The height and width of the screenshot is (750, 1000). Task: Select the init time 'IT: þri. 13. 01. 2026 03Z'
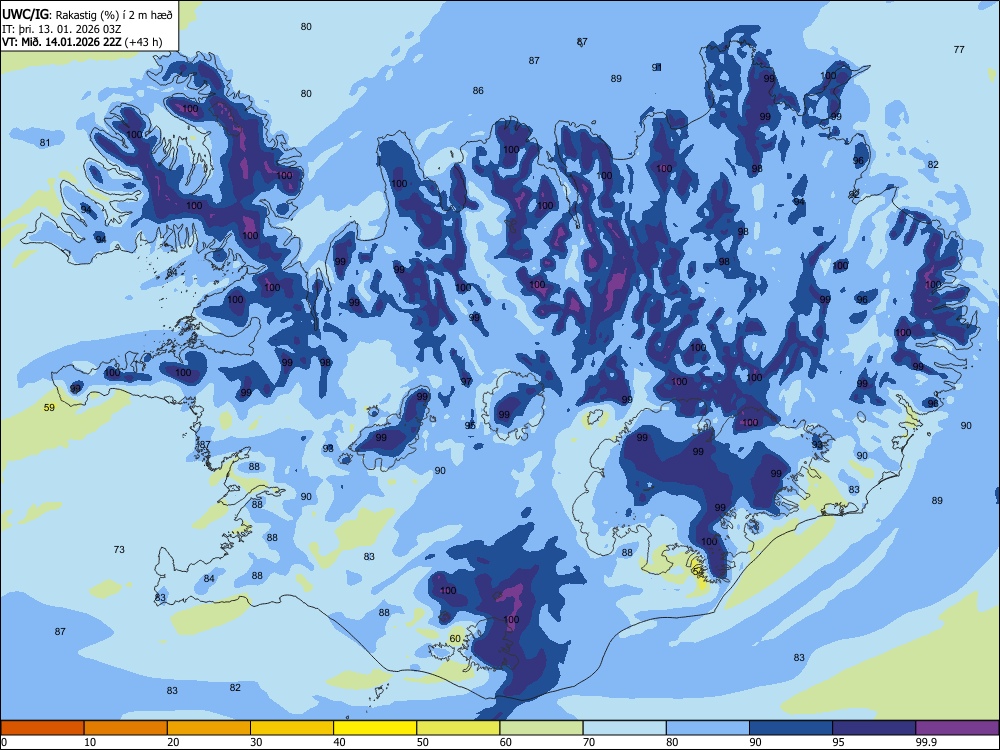pyautogui.click(x=61, y=29)
